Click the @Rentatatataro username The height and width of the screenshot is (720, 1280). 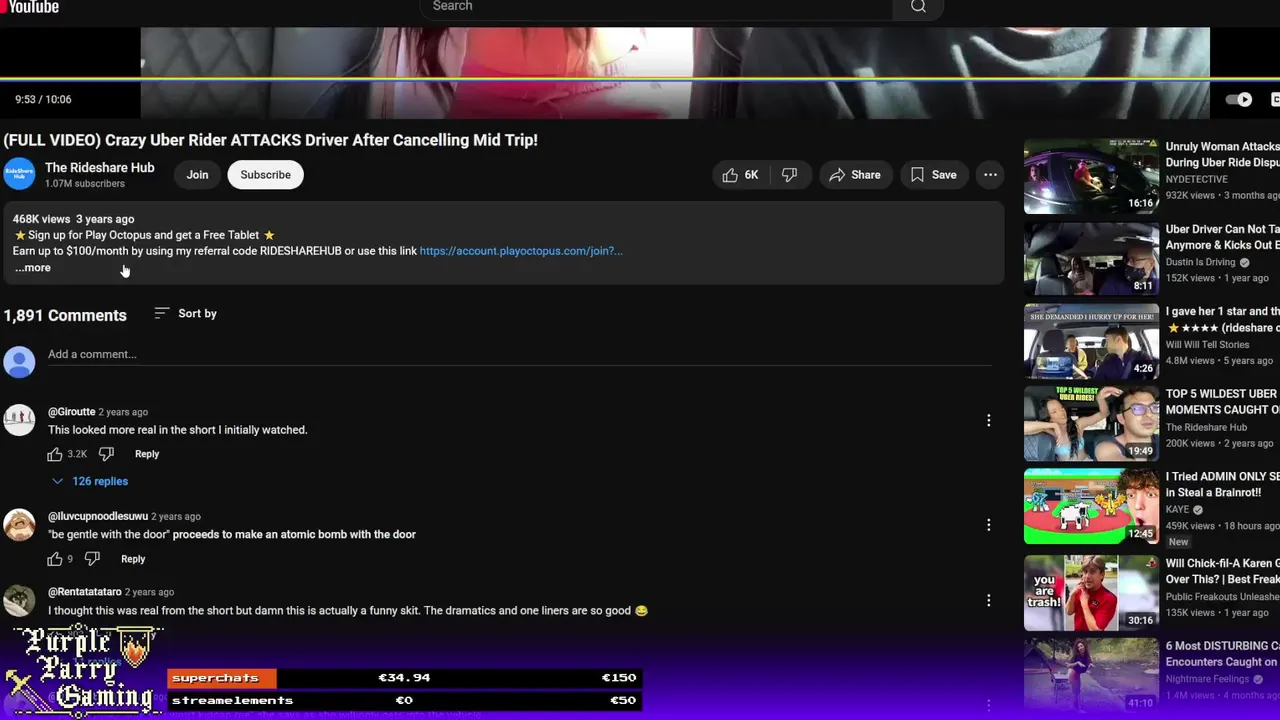pos(85,592)
